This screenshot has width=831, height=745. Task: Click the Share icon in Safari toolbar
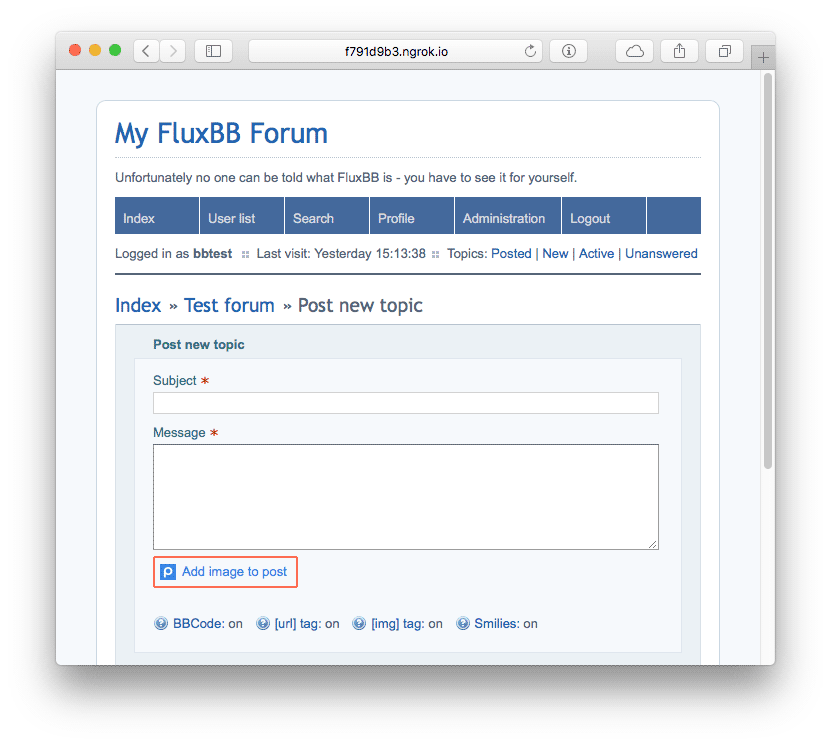[x=679, y=50]
